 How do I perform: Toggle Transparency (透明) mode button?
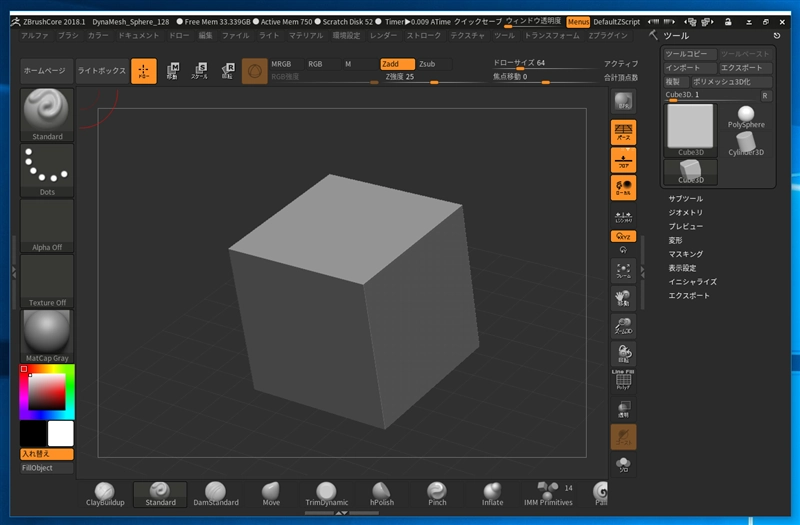point(623,409)
